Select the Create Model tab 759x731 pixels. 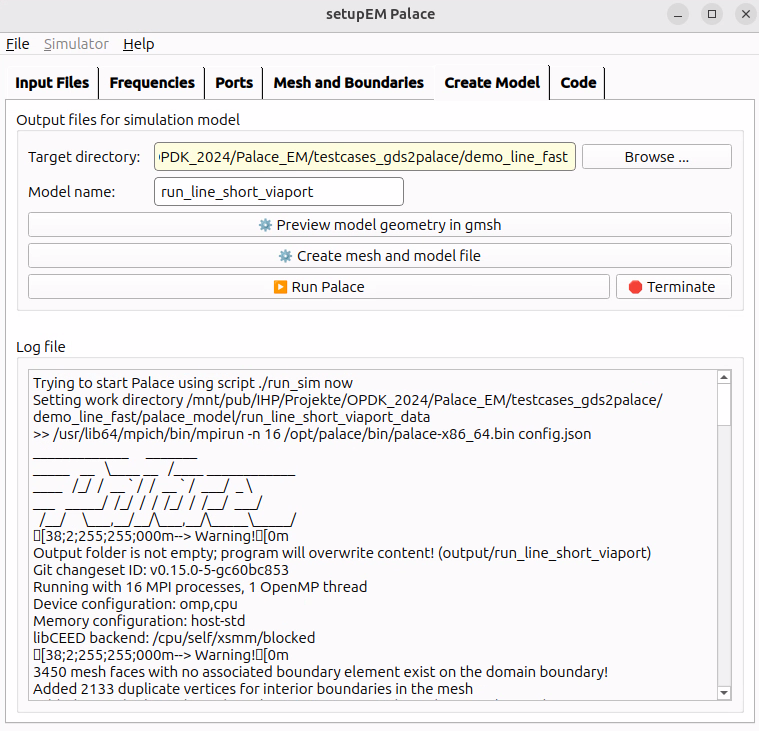click(492, 83)
